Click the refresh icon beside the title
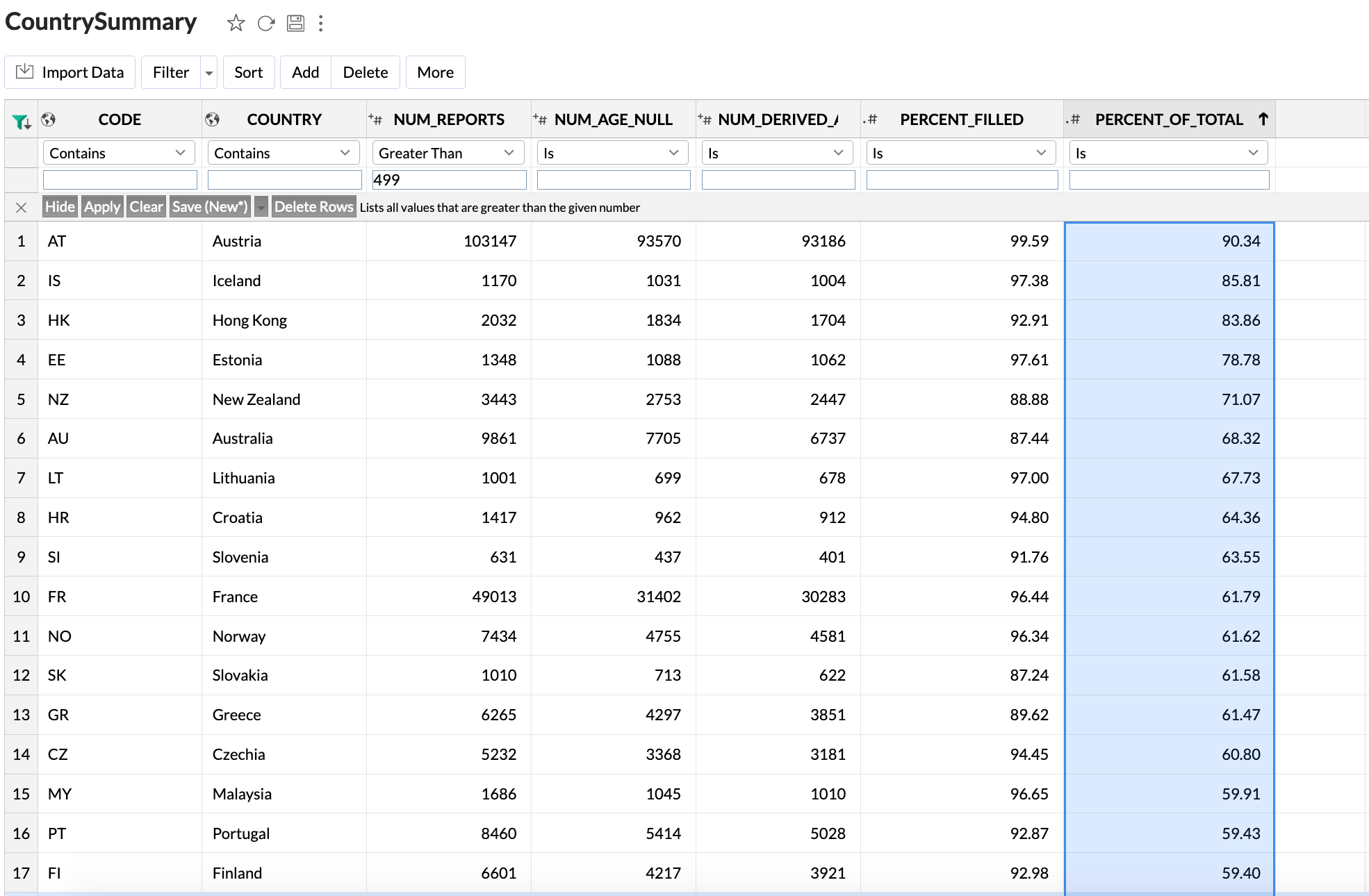1369x896 pixels. [x=265, y=23]
